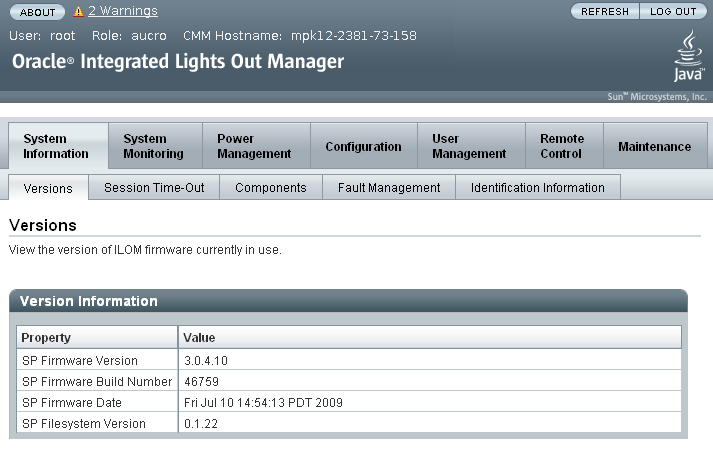Click the ABOUT button
Viewport: 713px width, 450px height.
37,12
